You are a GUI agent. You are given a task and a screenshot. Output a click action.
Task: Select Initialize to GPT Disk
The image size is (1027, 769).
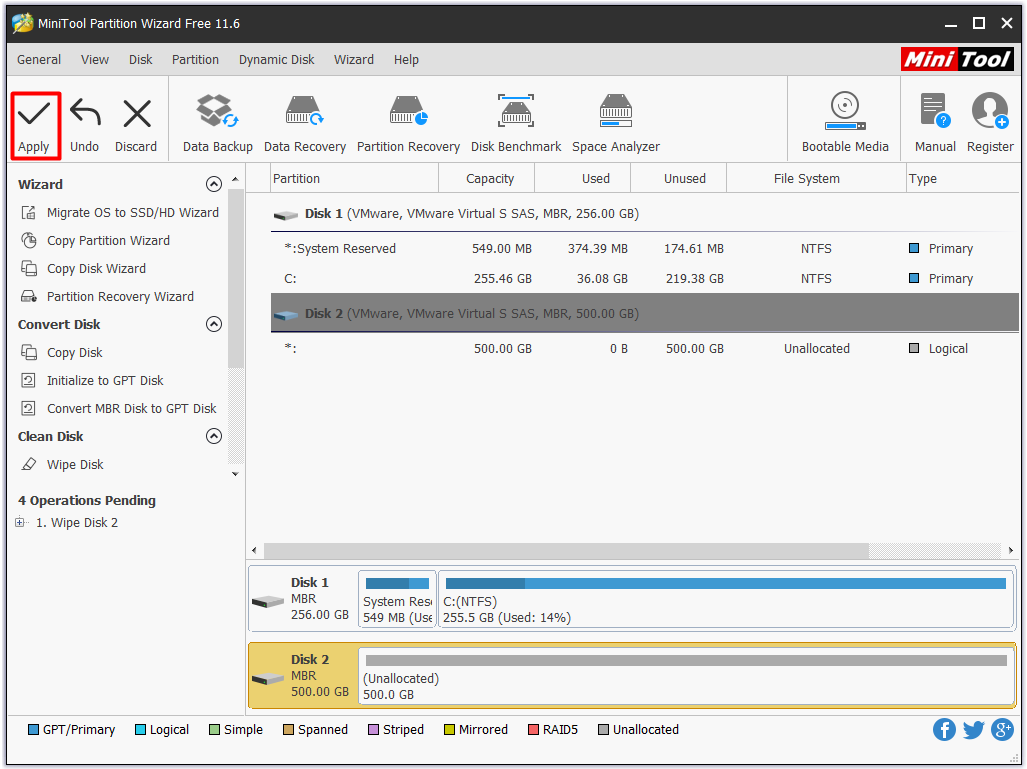coord(92,381)
